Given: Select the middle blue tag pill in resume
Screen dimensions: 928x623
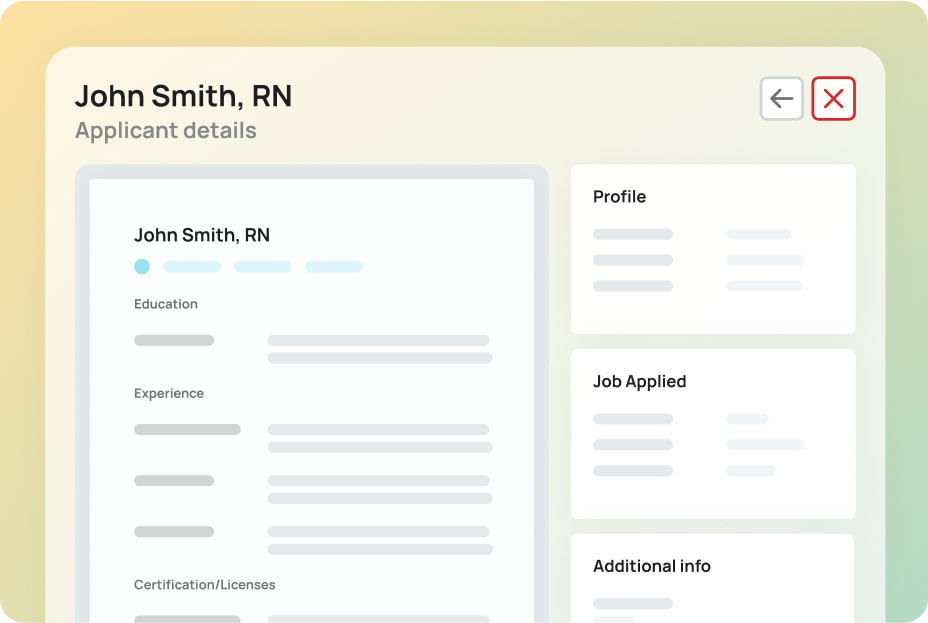Looking at the screenshot, I should point(263,267).
